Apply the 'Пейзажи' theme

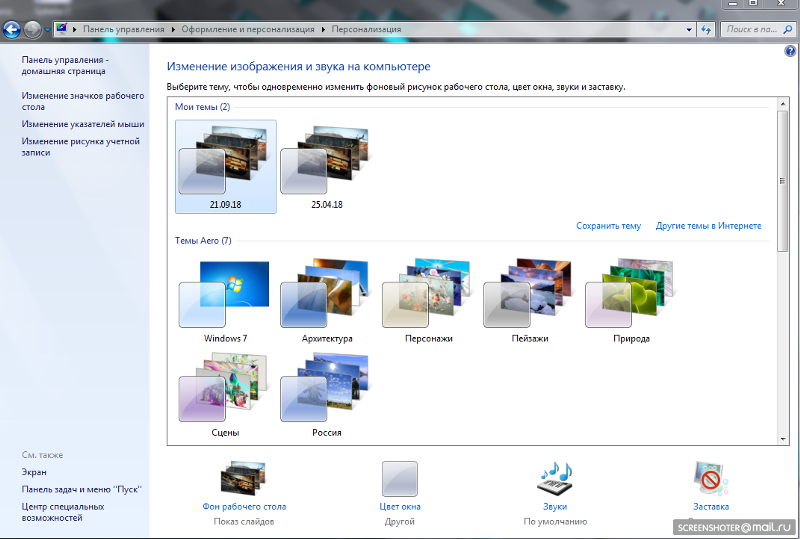tap(530, 301)
